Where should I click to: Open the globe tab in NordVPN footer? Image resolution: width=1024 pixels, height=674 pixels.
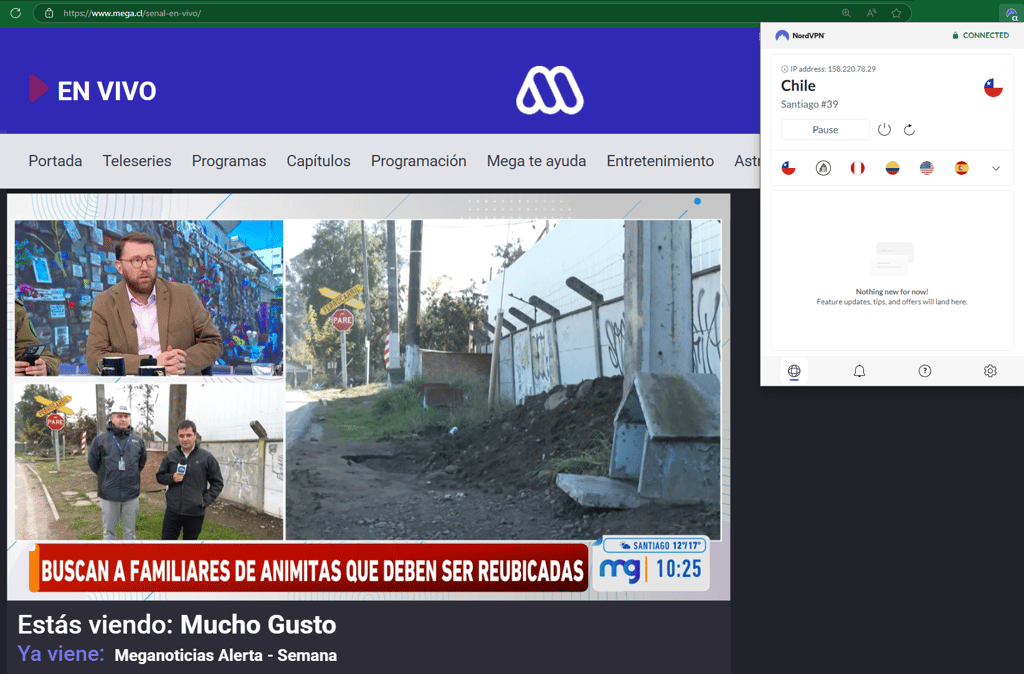pos(794,371)
